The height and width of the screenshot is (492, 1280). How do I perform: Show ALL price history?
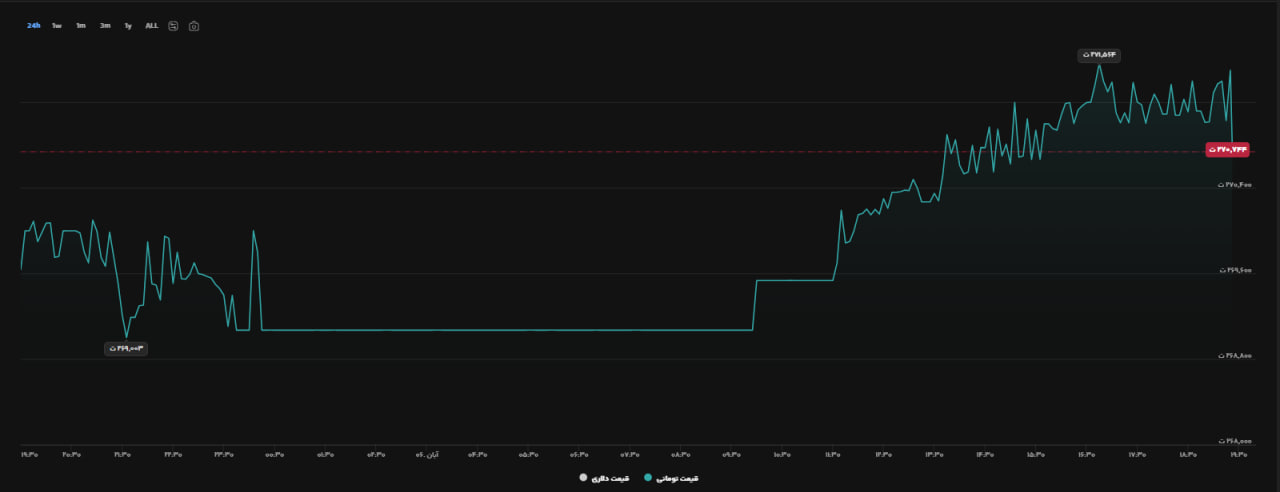[x=152, y=26]
